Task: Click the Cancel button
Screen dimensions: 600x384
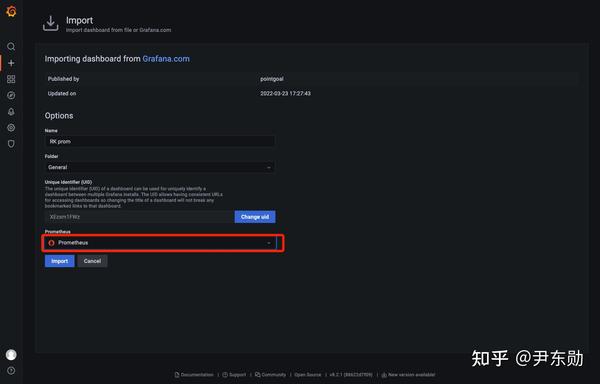Action: (x=92, y=261)
